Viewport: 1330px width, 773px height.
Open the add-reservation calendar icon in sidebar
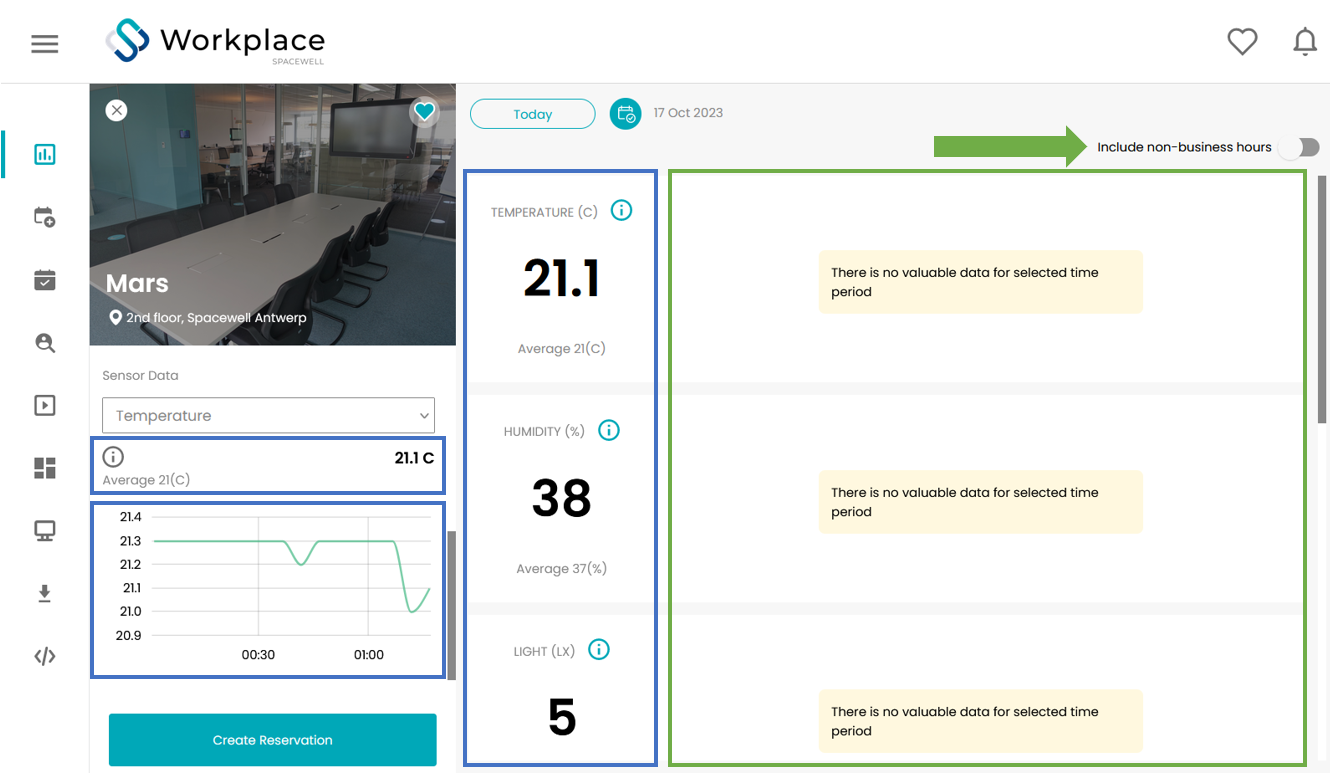coord(45,217)
